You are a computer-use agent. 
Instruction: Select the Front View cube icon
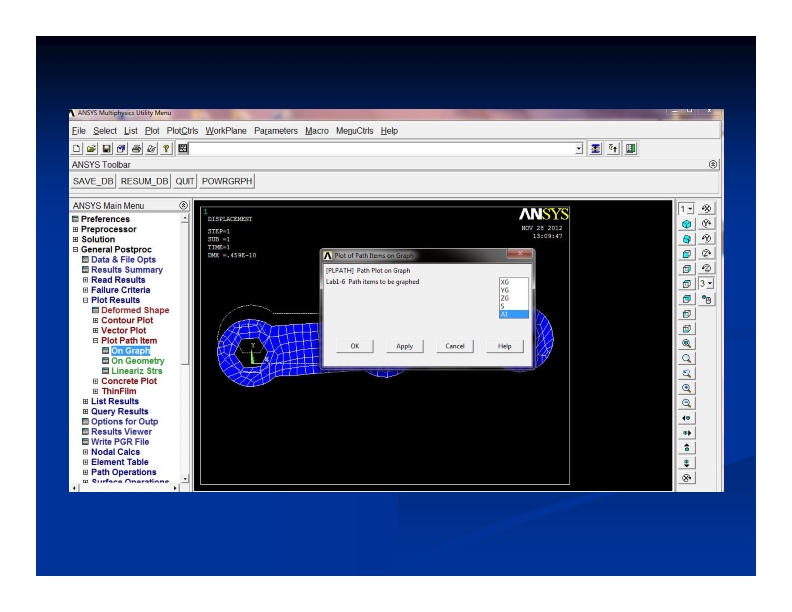686,253
